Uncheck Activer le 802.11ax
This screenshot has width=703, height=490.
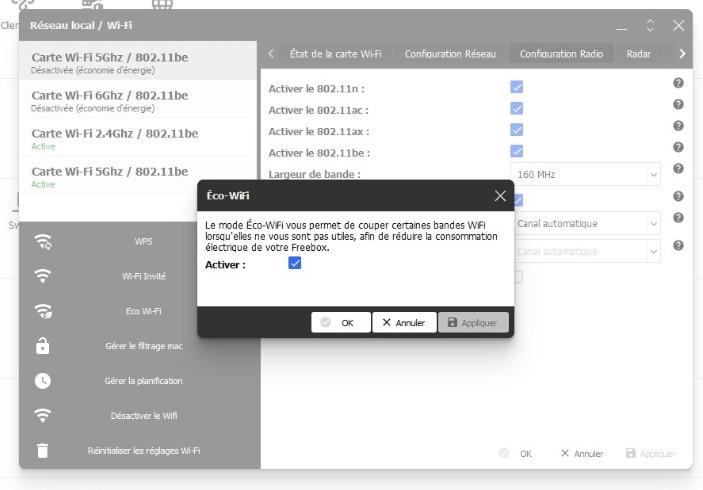click(x=516, y=130)
